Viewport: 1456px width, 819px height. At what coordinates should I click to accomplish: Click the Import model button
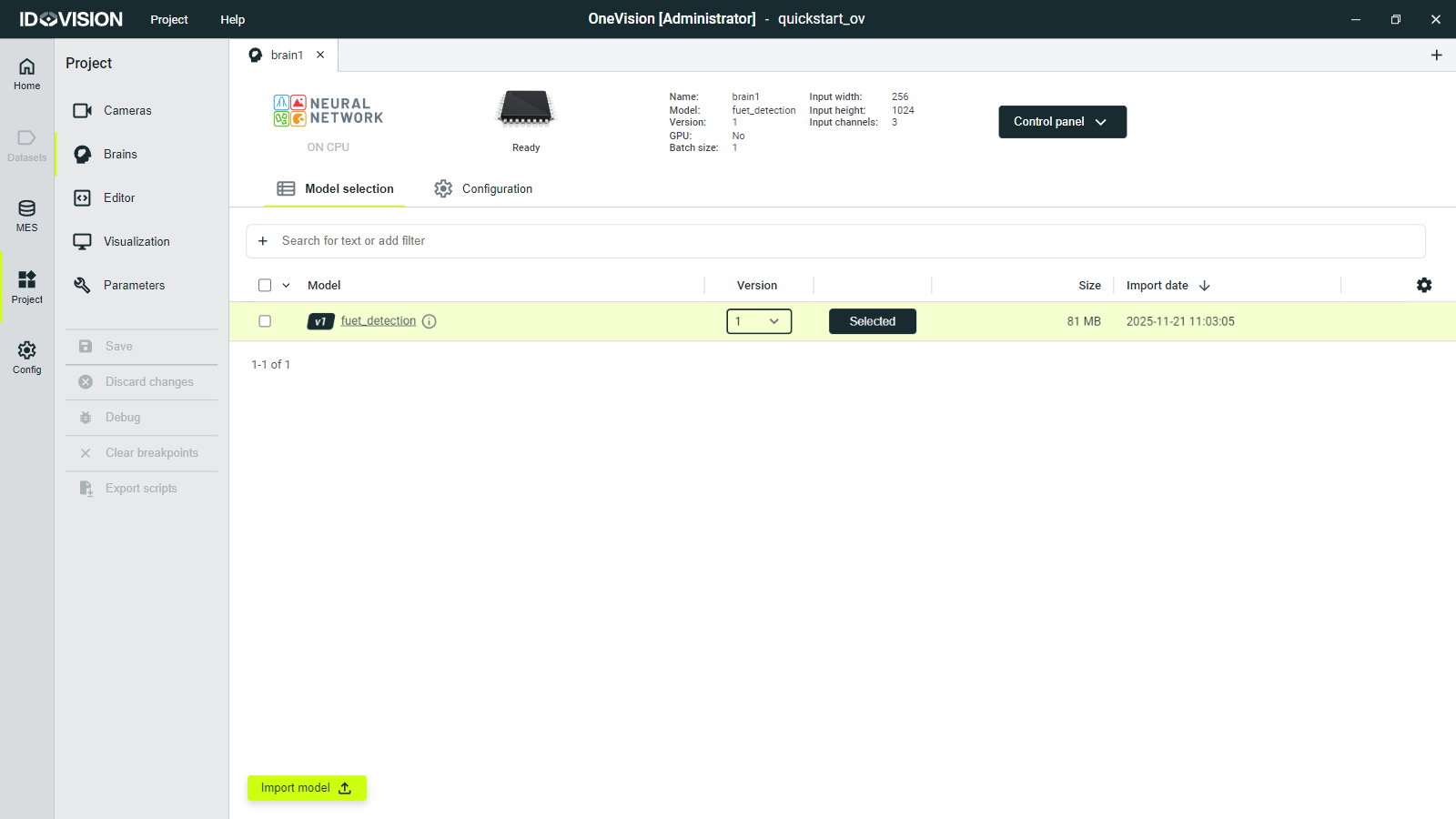tap(307, 788)
